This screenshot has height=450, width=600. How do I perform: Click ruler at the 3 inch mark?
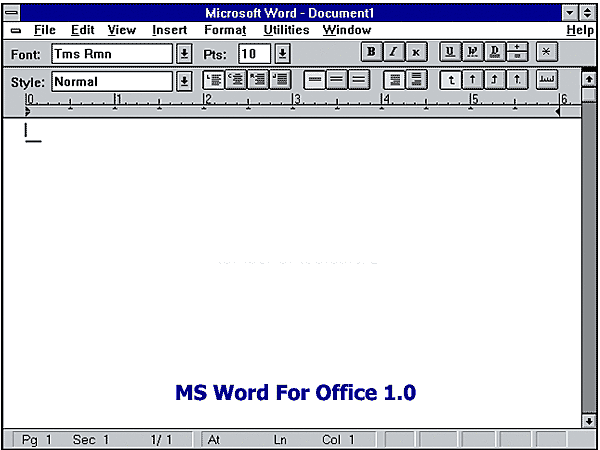click(293, 101)
